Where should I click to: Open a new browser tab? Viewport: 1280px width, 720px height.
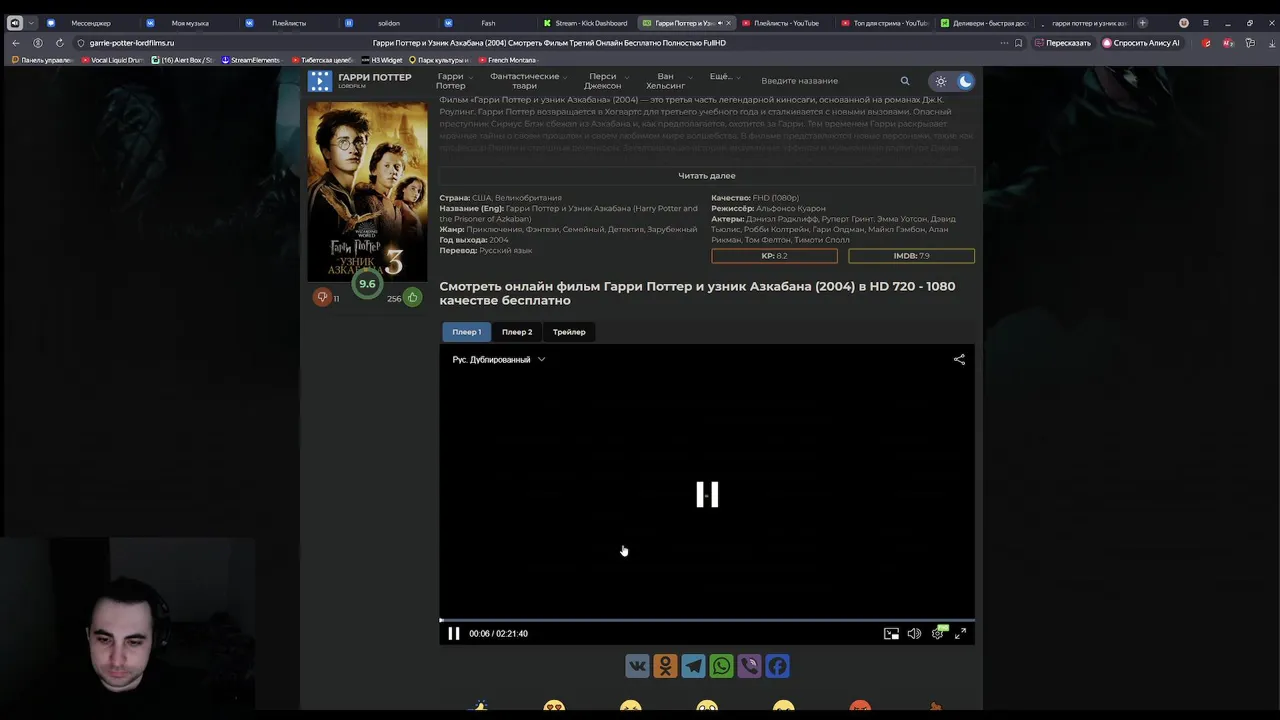point(1143,23)
